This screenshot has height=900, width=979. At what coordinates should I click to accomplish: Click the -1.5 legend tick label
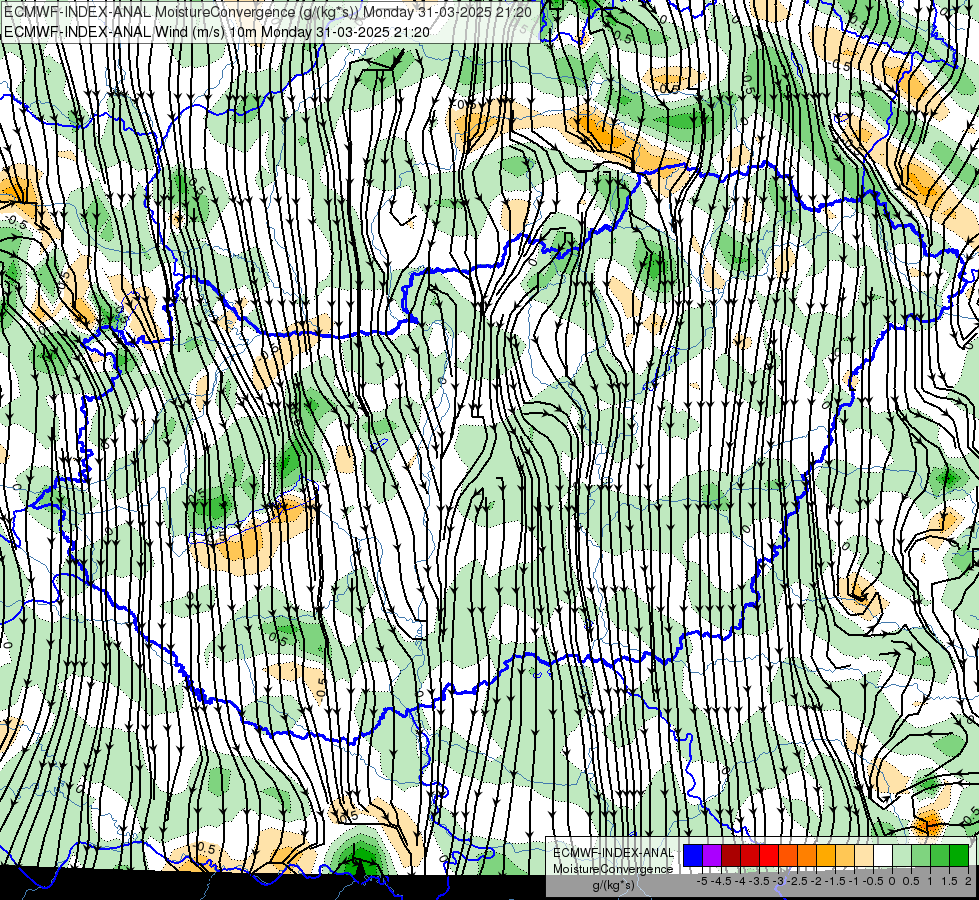[835, 881]
